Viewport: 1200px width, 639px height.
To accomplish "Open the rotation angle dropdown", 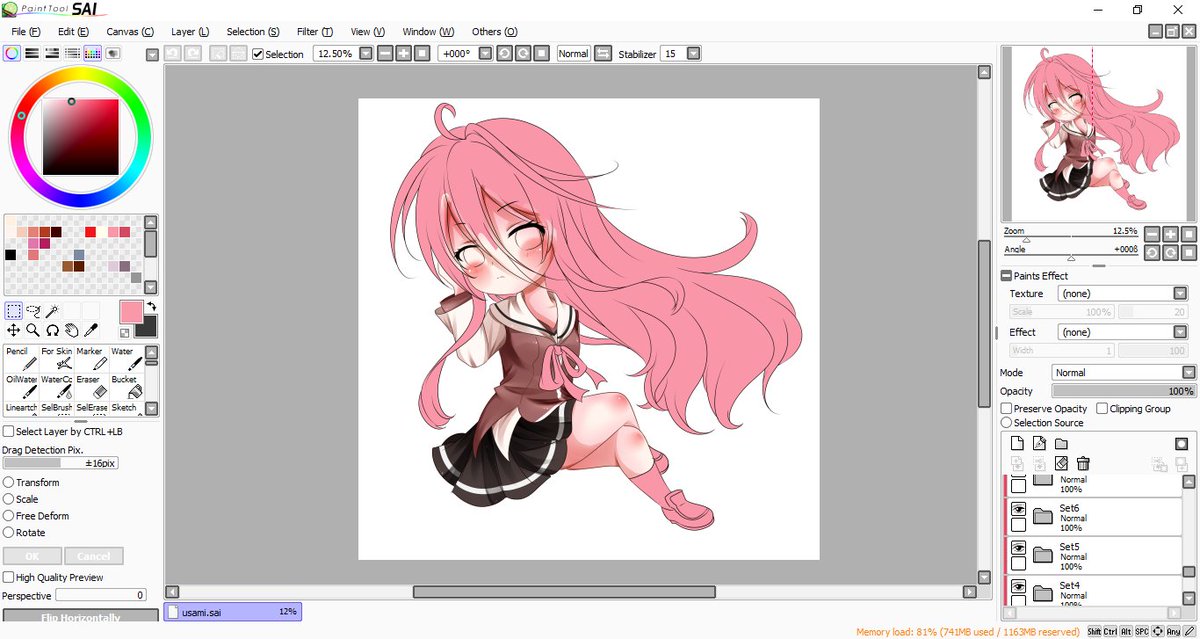I will point(485,53).
